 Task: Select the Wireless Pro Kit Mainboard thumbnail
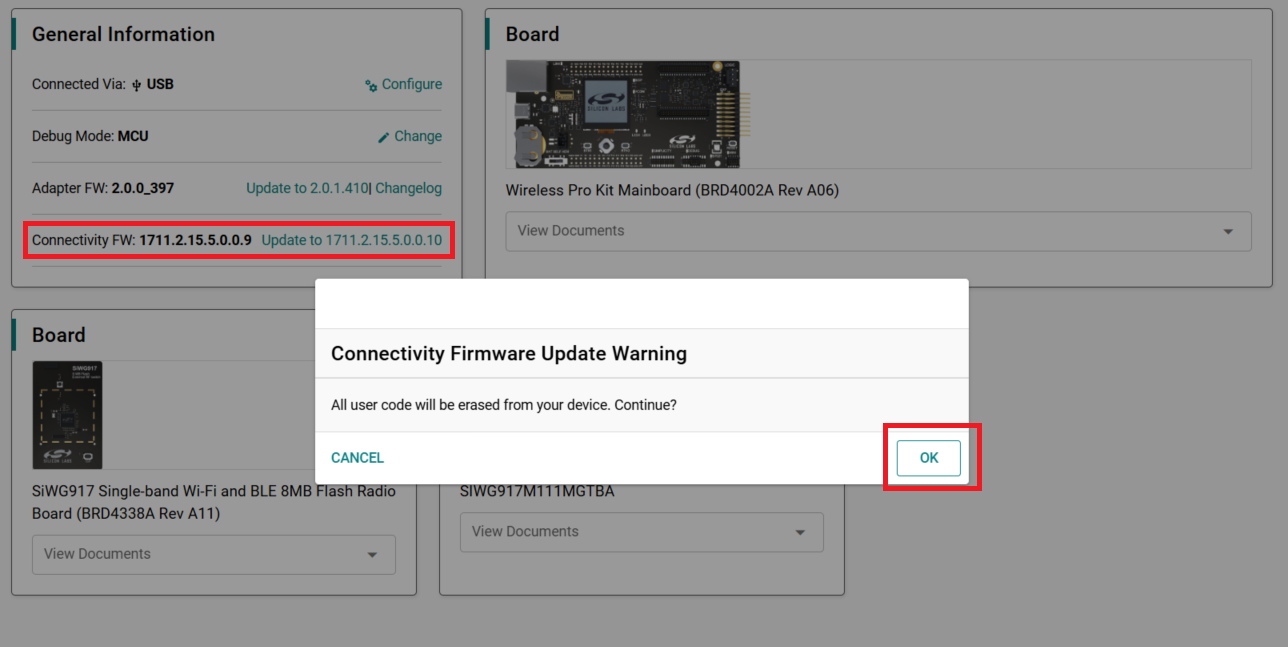[625, 114]
